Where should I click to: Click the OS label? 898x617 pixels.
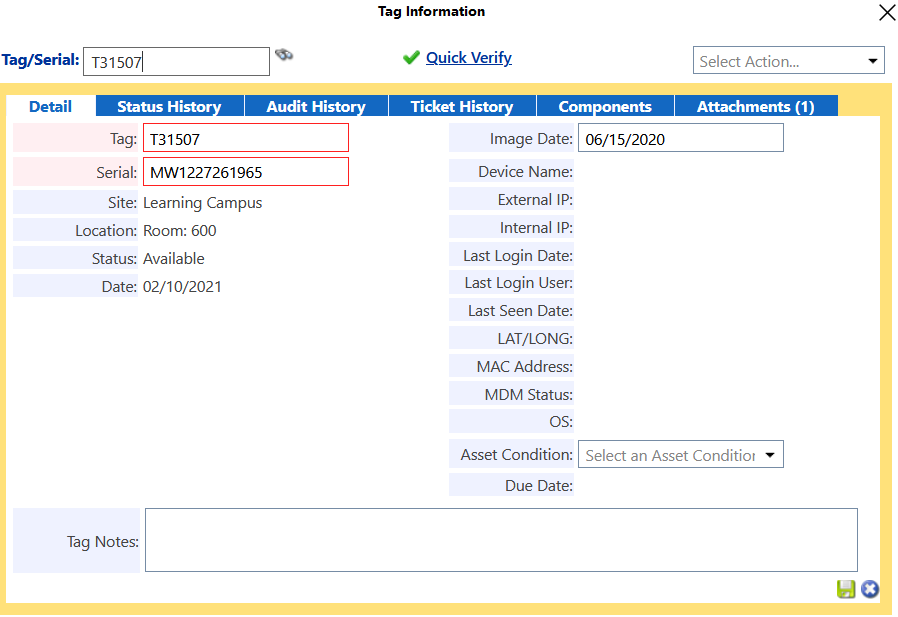(561, 422)
